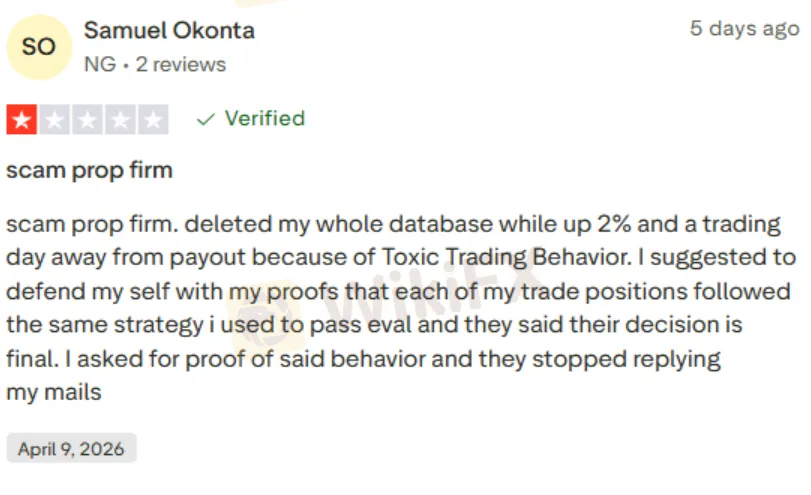The image size is (811, 495).
Task: Click the April 9, 2026 date badge
Action: click(71, 449)
